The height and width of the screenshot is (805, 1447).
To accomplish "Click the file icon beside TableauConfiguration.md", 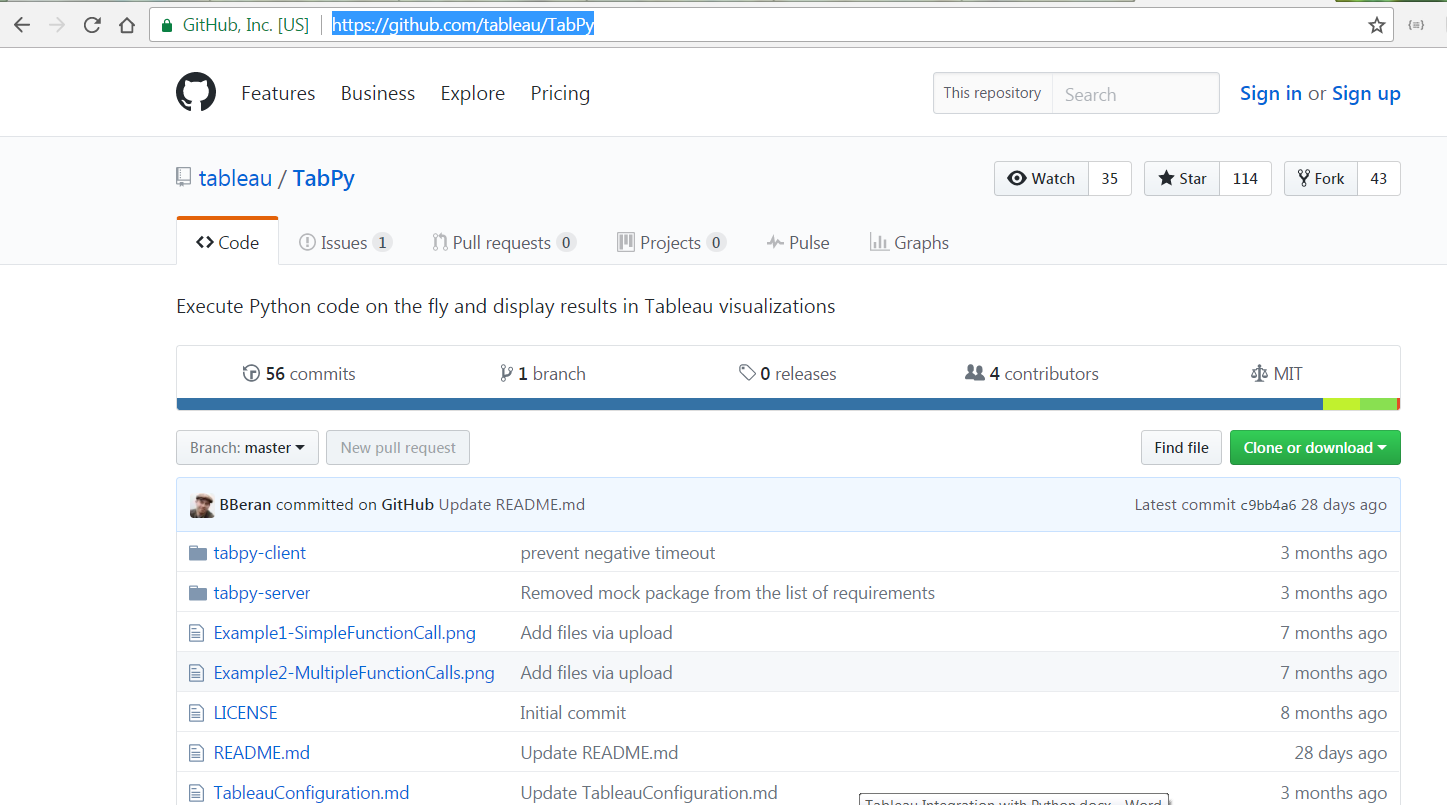I will 196,793.
